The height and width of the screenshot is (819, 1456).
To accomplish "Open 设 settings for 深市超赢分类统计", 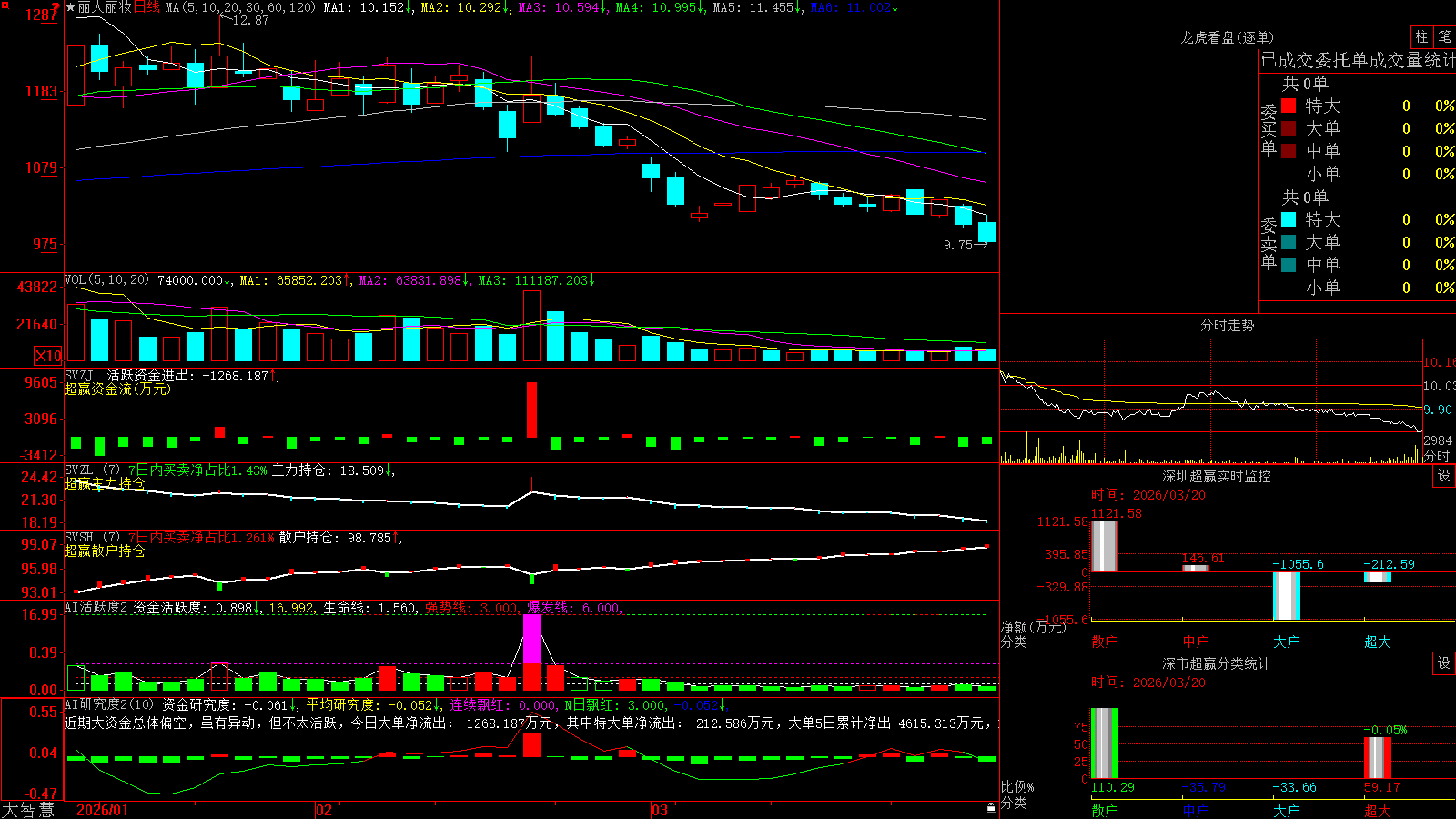I will (1444, 663).
